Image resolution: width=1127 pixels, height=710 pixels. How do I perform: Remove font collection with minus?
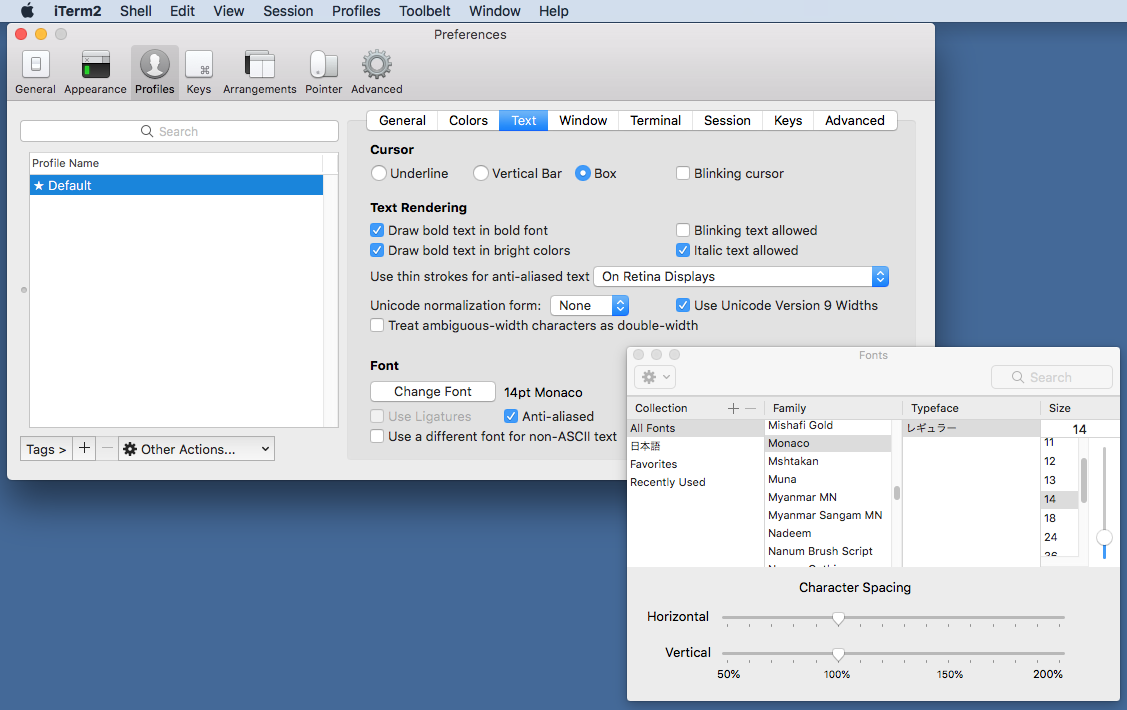(750, 408)
